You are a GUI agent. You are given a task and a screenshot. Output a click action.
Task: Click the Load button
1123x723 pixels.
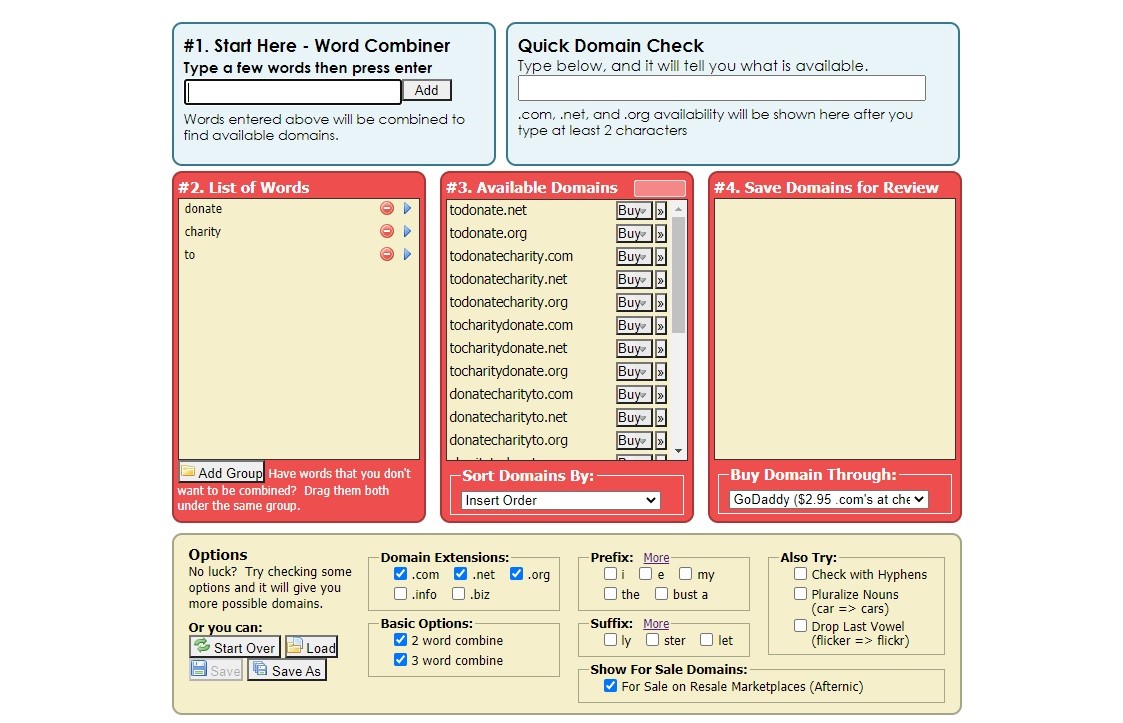click(312, 647)
